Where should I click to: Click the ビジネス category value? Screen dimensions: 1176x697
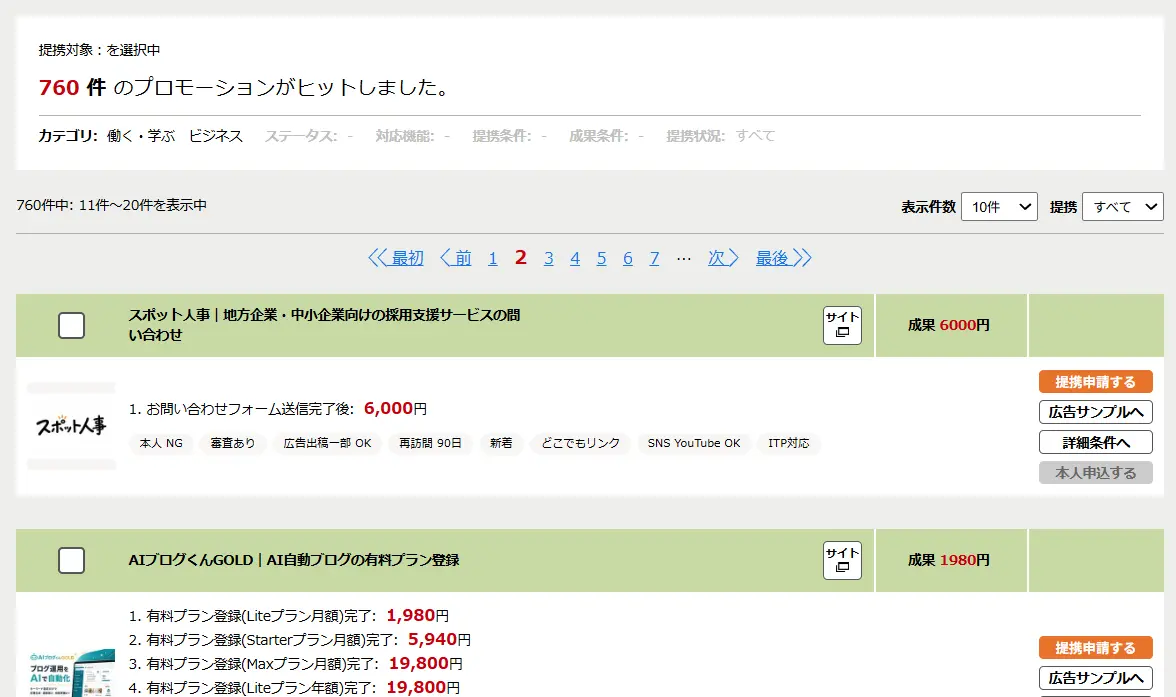click(x=215, y=136)
